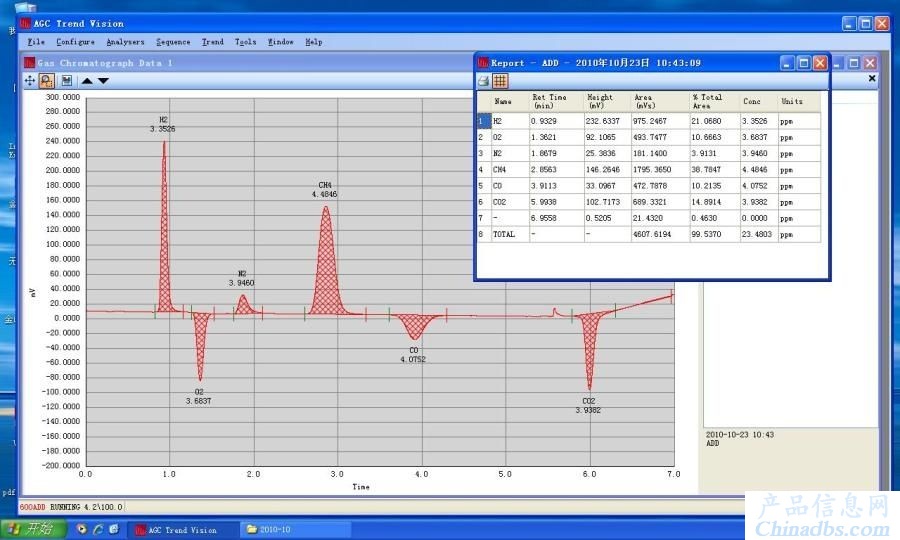Click the CH4 peak label on chart
This screenshot has width=900, height=540.
point(325,189)
